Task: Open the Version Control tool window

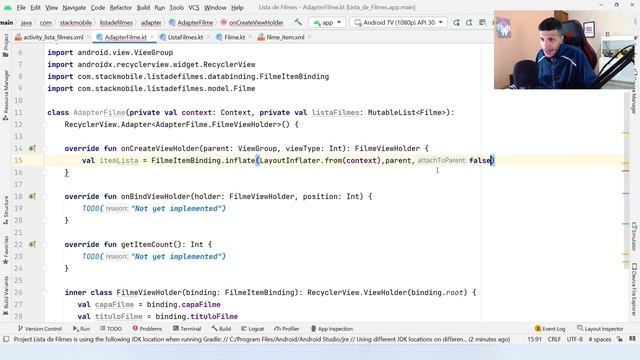Action: tap(40, 329)
